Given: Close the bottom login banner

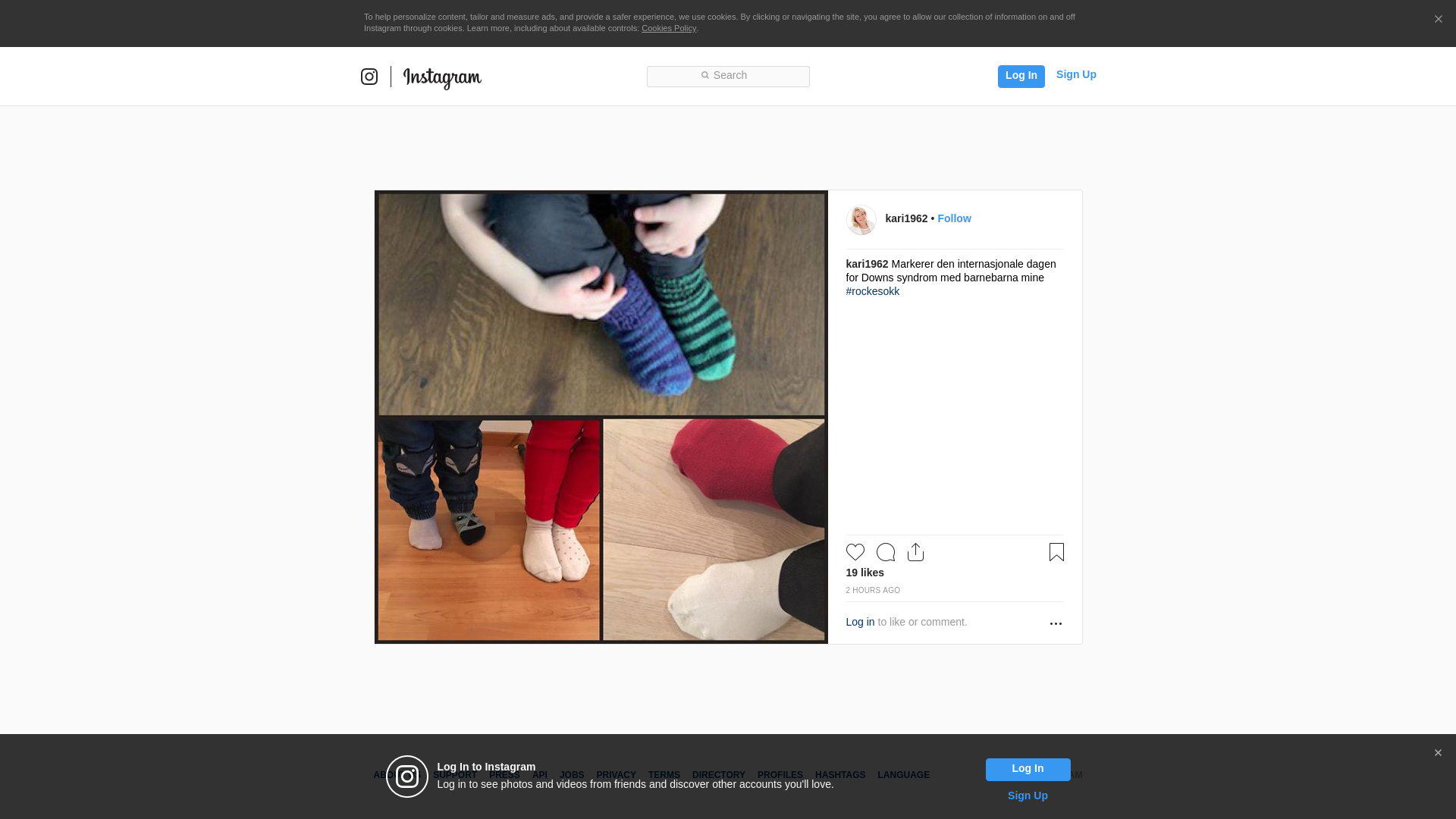Looking at the screenshot, I should [x=1438, y=753].
